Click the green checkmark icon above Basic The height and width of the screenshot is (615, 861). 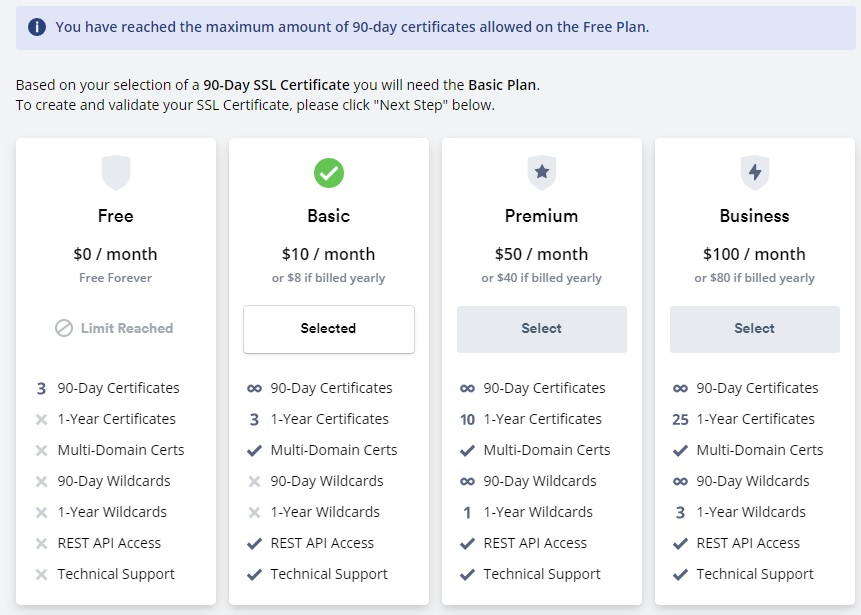[329, 173]
